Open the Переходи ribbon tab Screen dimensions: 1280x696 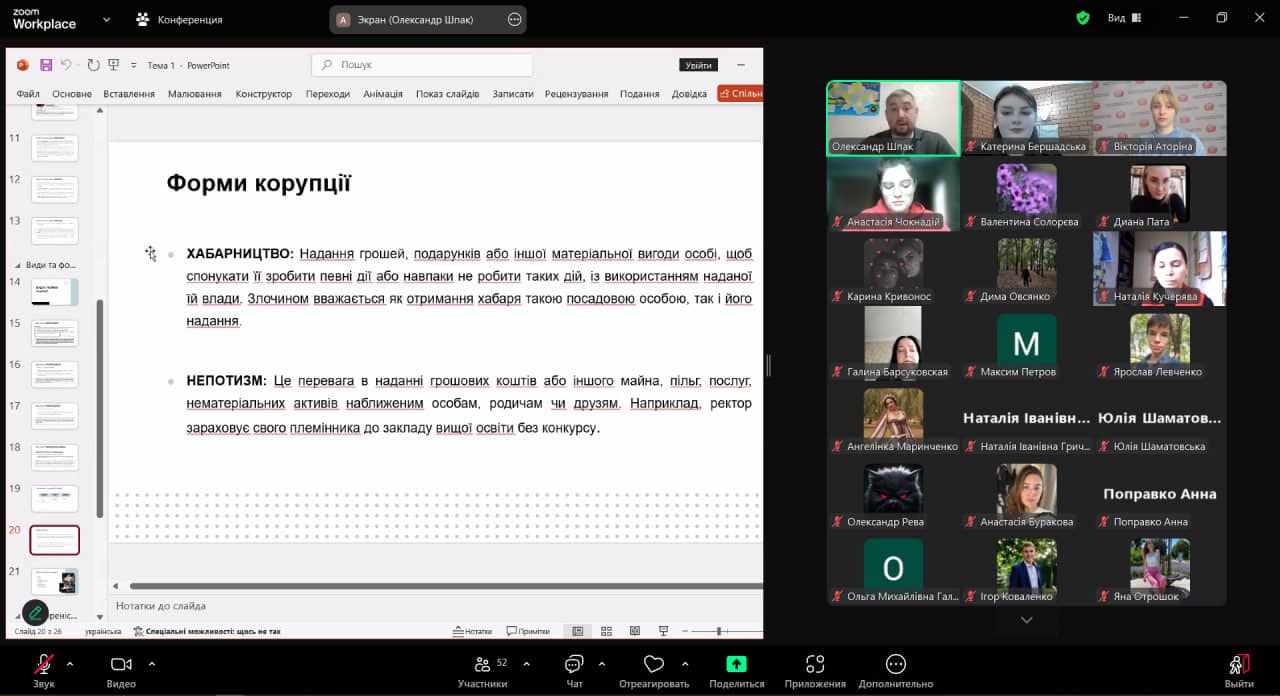(328, 94)
